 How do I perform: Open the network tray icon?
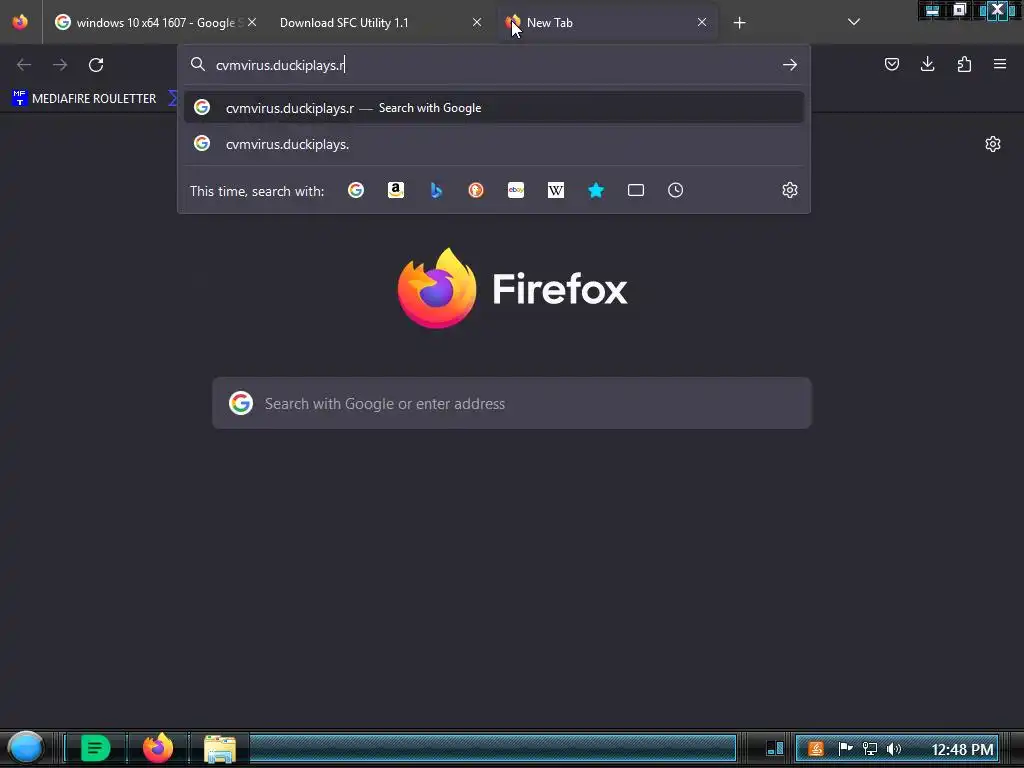tap(870, 748)
